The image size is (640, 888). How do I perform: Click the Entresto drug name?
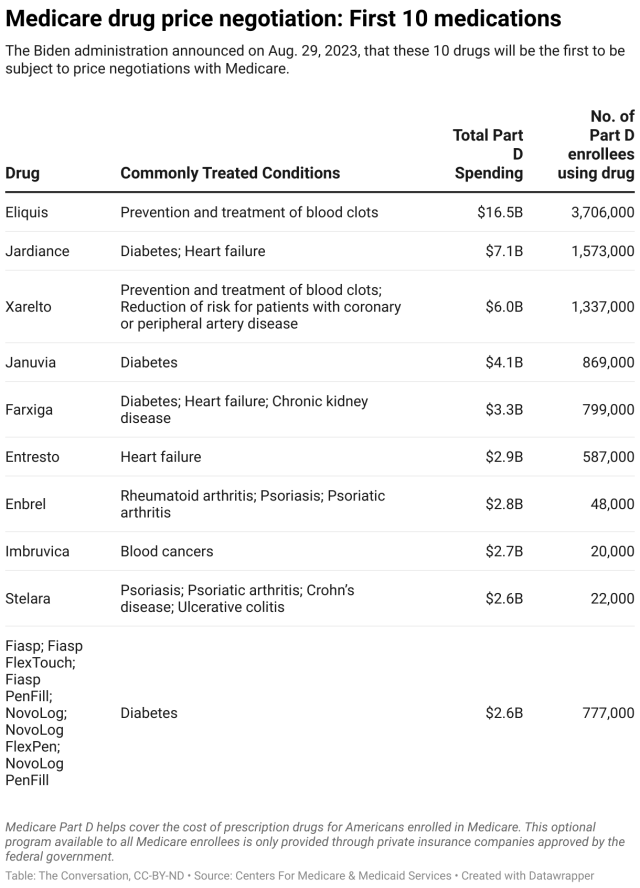point(32,457)
